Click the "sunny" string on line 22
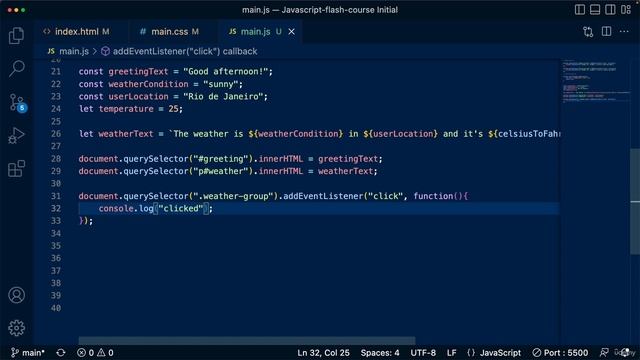 click(x=220, y=84)
